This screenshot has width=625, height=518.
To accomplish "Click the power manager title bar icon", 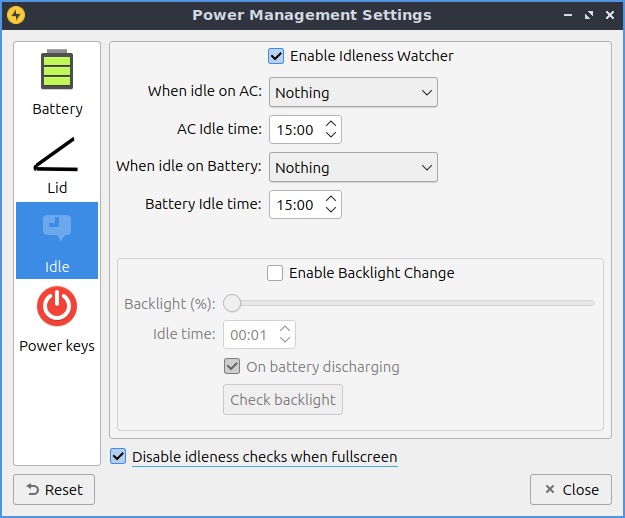I will [x=15, y=15].
